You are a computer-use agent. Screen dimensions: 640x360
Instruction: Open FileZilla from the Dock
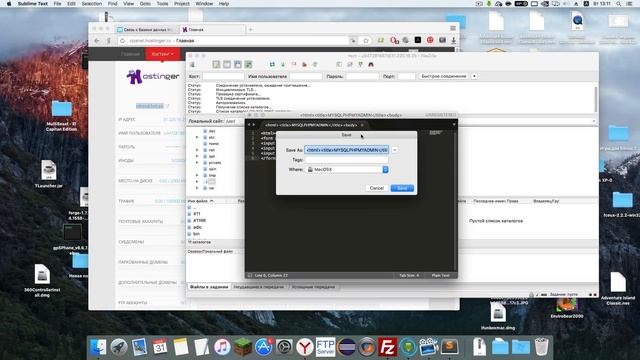tap(387, 347)
